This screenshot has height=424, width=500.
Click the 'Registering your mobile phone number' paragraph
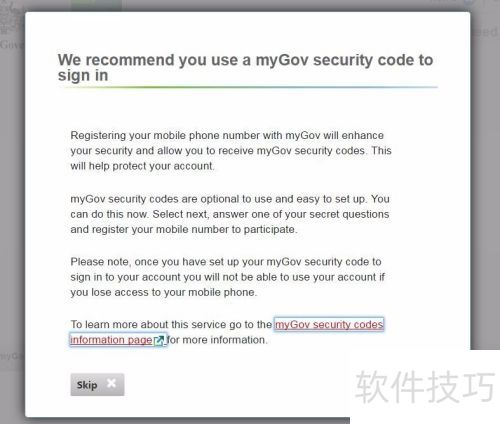(231, 151)
